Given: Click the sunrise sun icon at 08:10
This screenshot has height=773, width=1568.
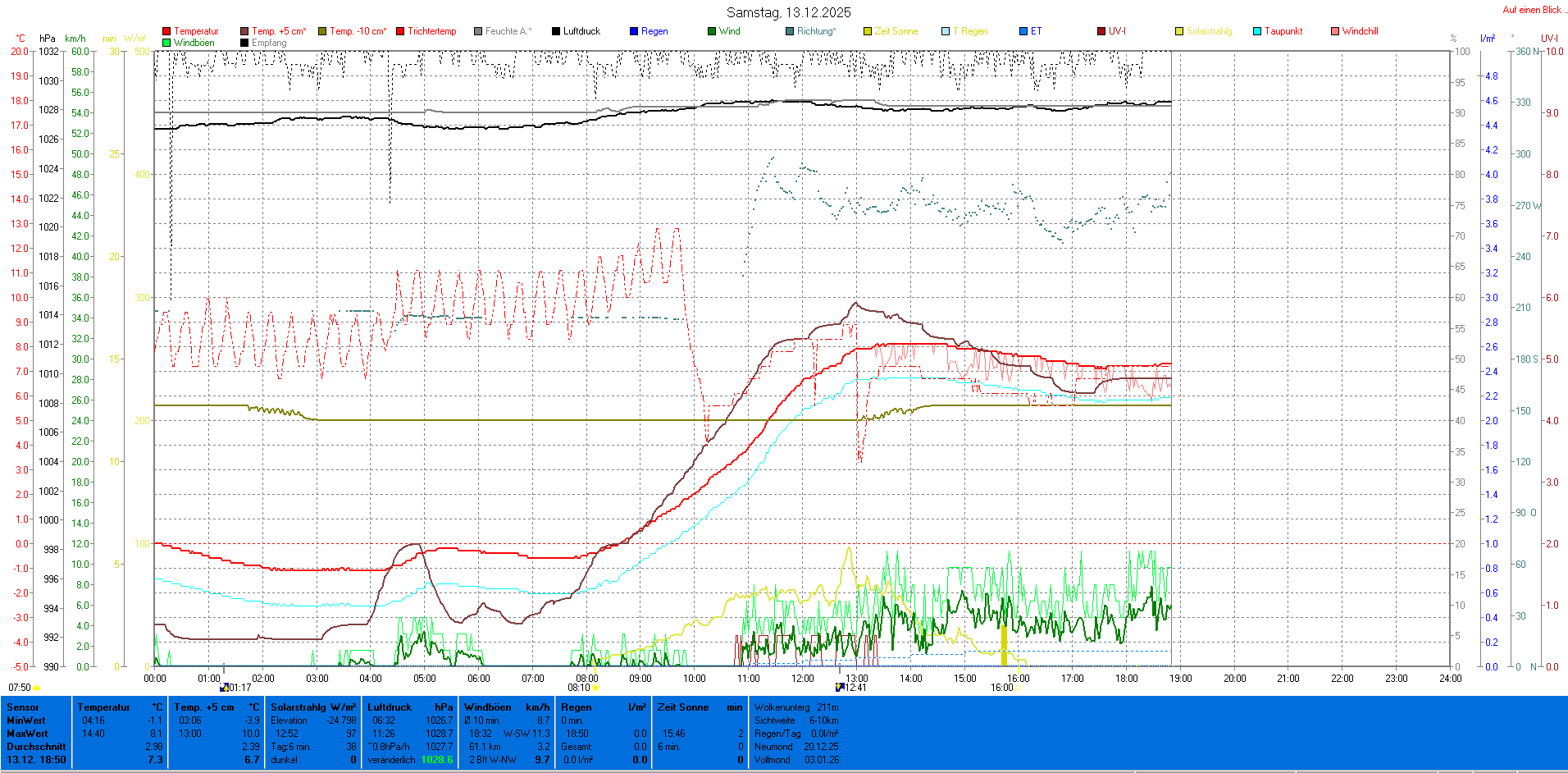Looking at the screenshot, I should point(595,688).
